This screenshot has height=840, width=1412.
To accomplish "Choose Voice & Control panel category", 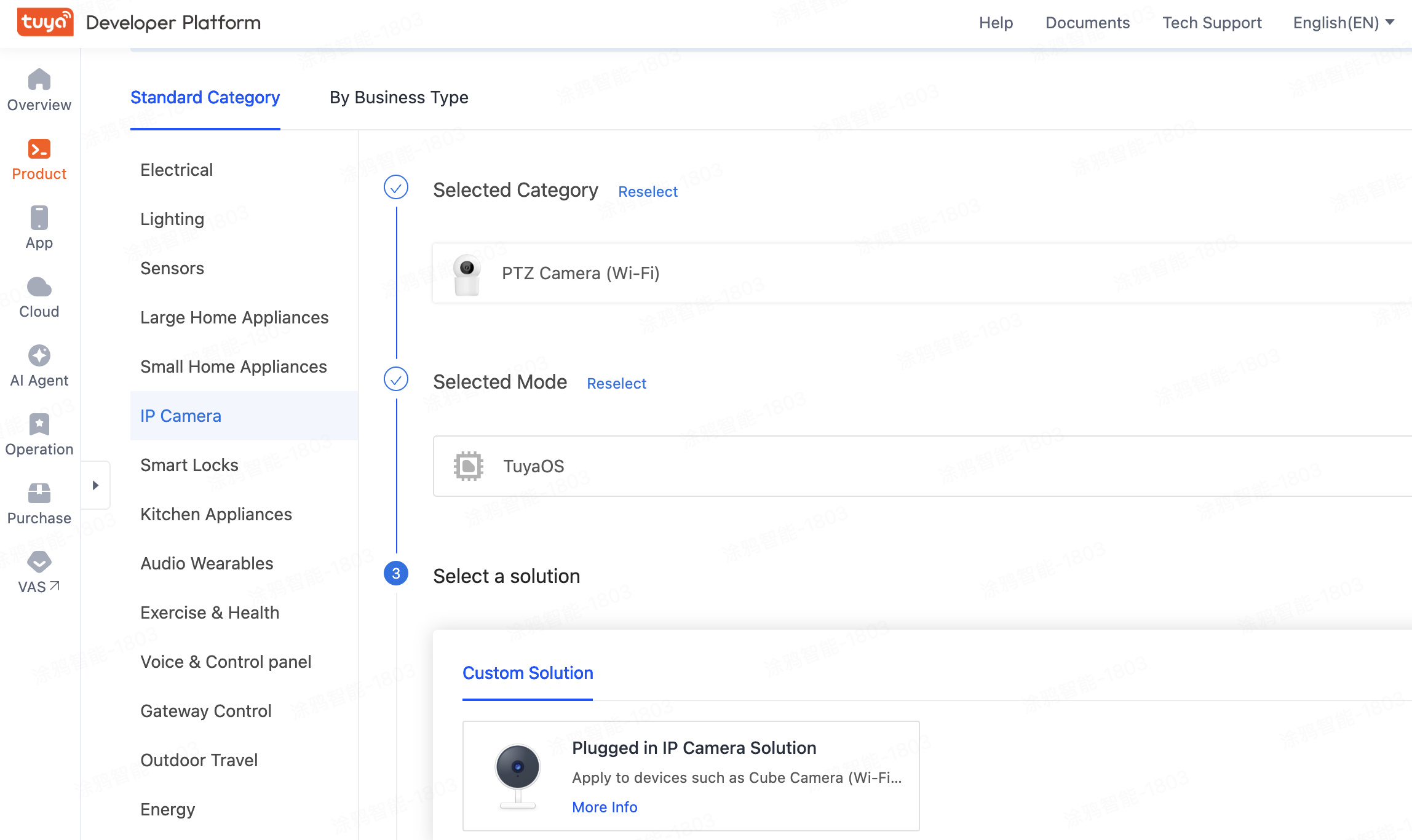I will point(244,662).
